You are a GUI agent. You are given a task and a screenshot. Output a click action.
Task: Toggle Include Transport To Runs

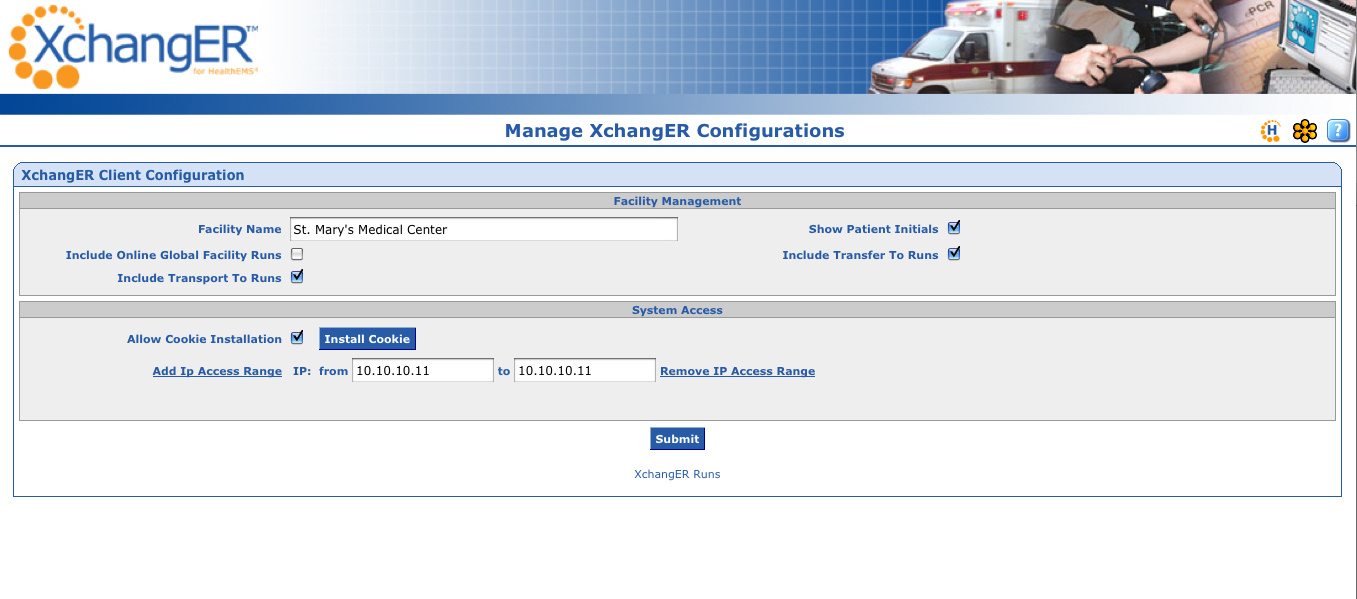pyautogui.click(x=296, y=277)
